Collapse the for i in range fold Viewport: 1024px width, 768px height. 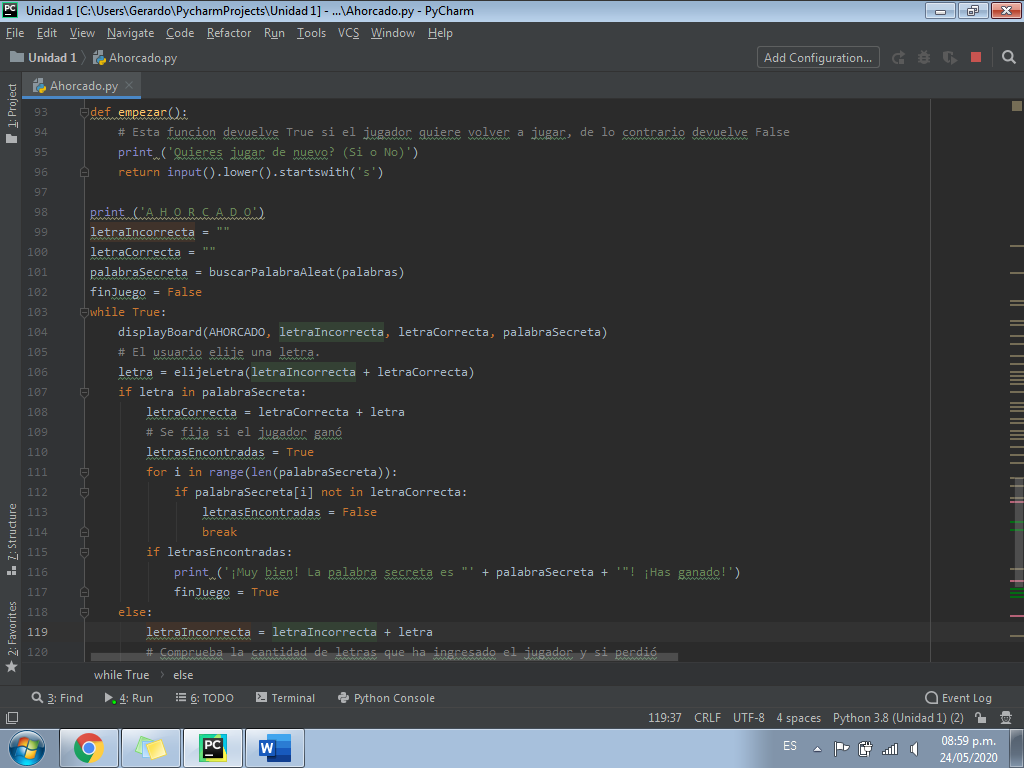tap(84, 472)
